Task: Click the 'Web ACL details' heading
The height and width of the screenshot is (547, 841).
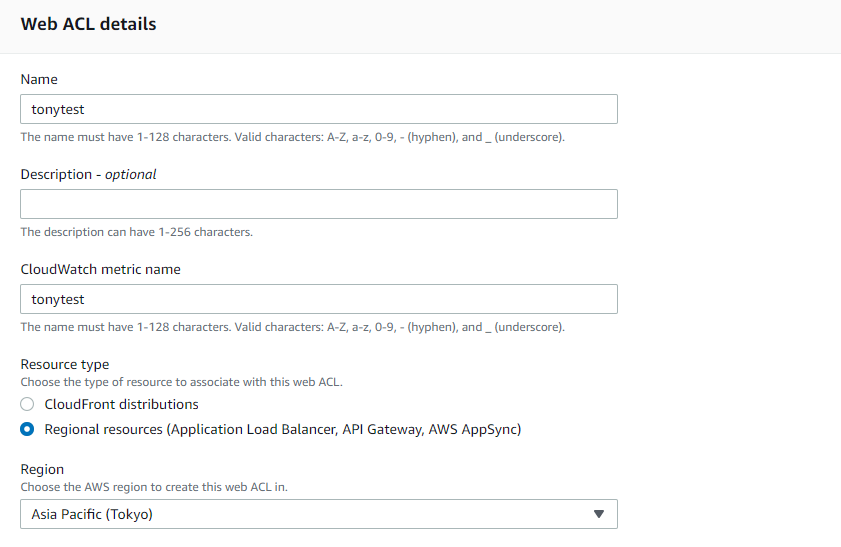Action: point(88,24)
